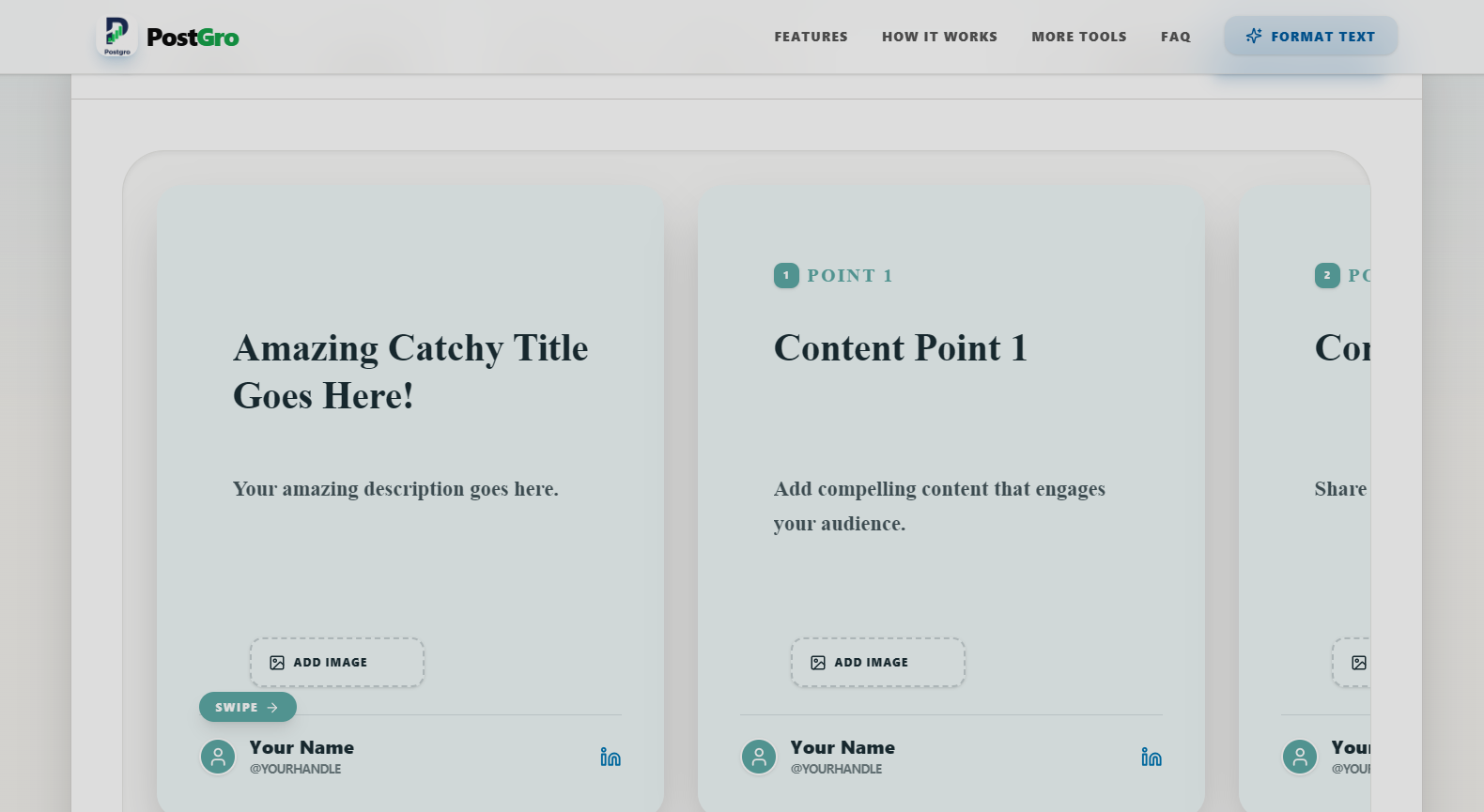The image size is (1484, 812).
Task: Edit @YOURHANDLE on Point 1 slide
Action: [836, 769]
